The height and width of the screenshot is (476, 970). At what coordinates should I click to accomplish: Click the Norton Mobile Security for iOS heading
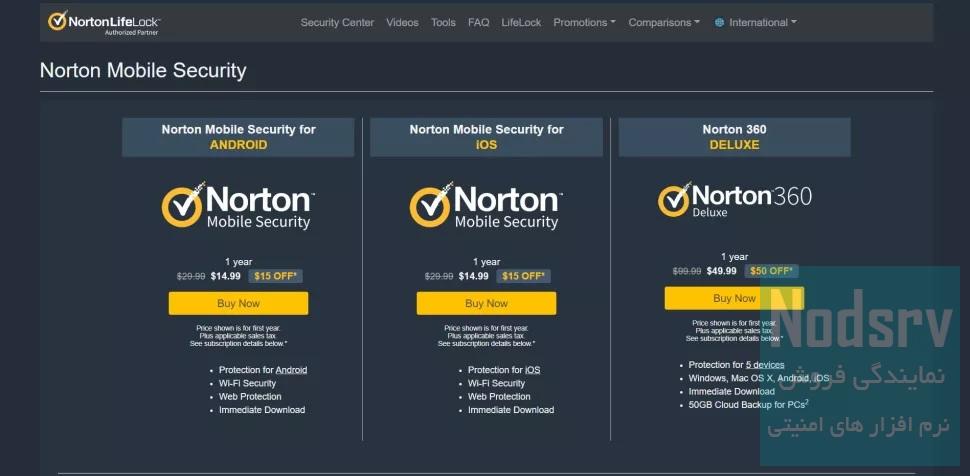pyautogui.click(x=486, y=137)
